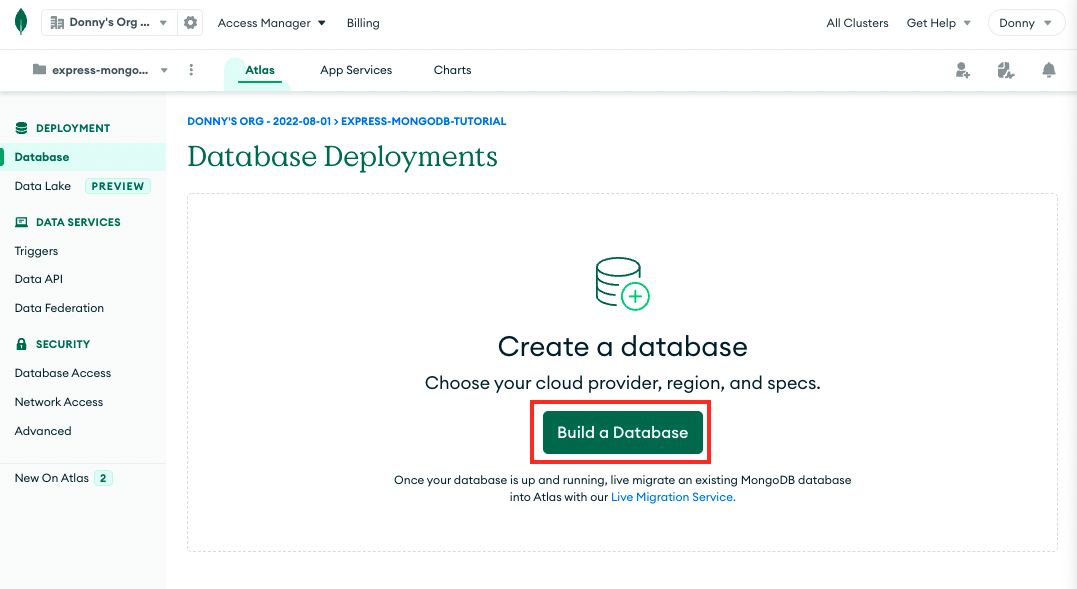1077x589 pixels.
Task: Expand the Get Help menu
Action: (x=938, y=23)
